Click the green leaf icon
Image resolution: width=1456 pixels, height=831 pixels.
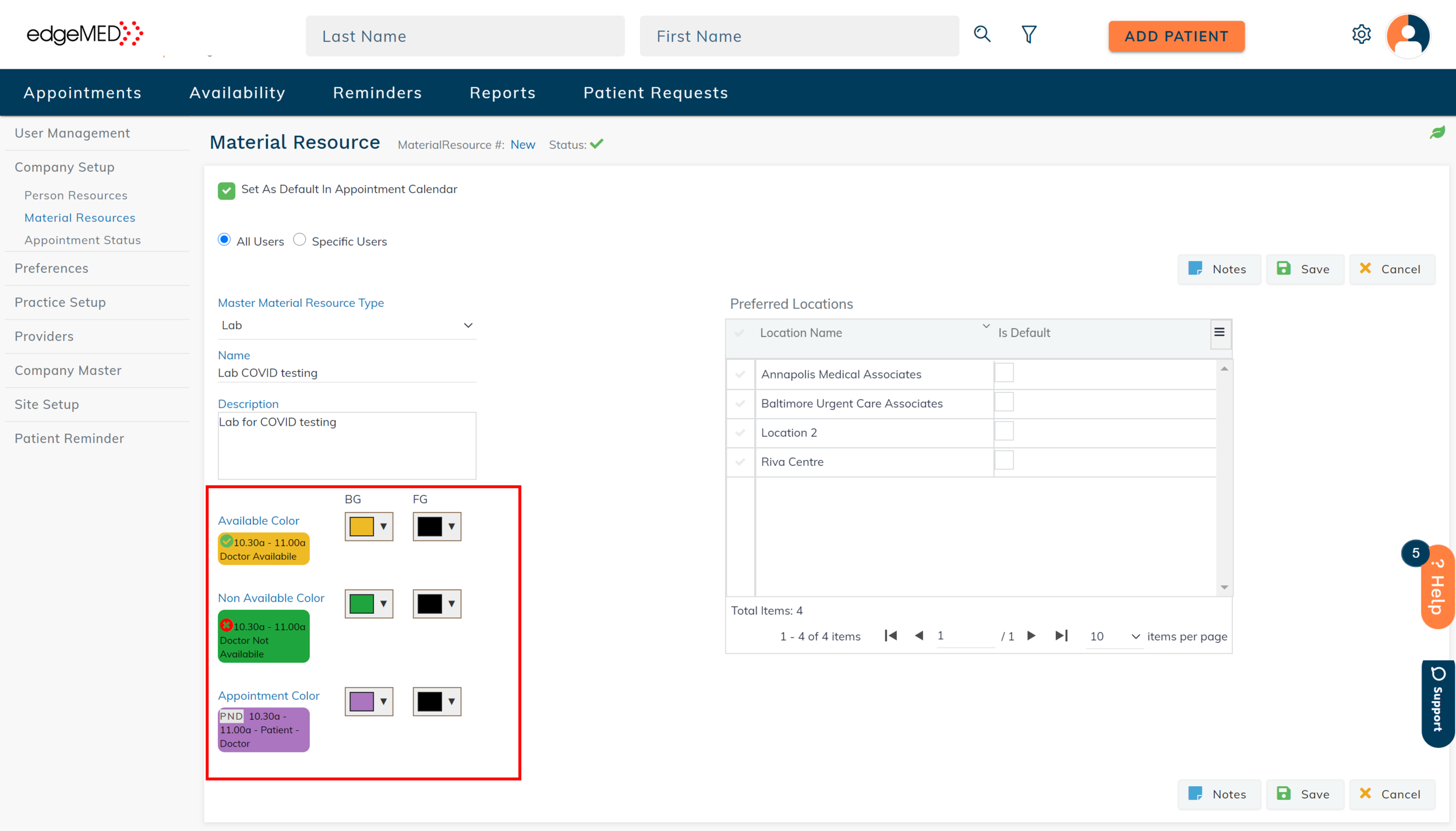(x=1437, y=133)
